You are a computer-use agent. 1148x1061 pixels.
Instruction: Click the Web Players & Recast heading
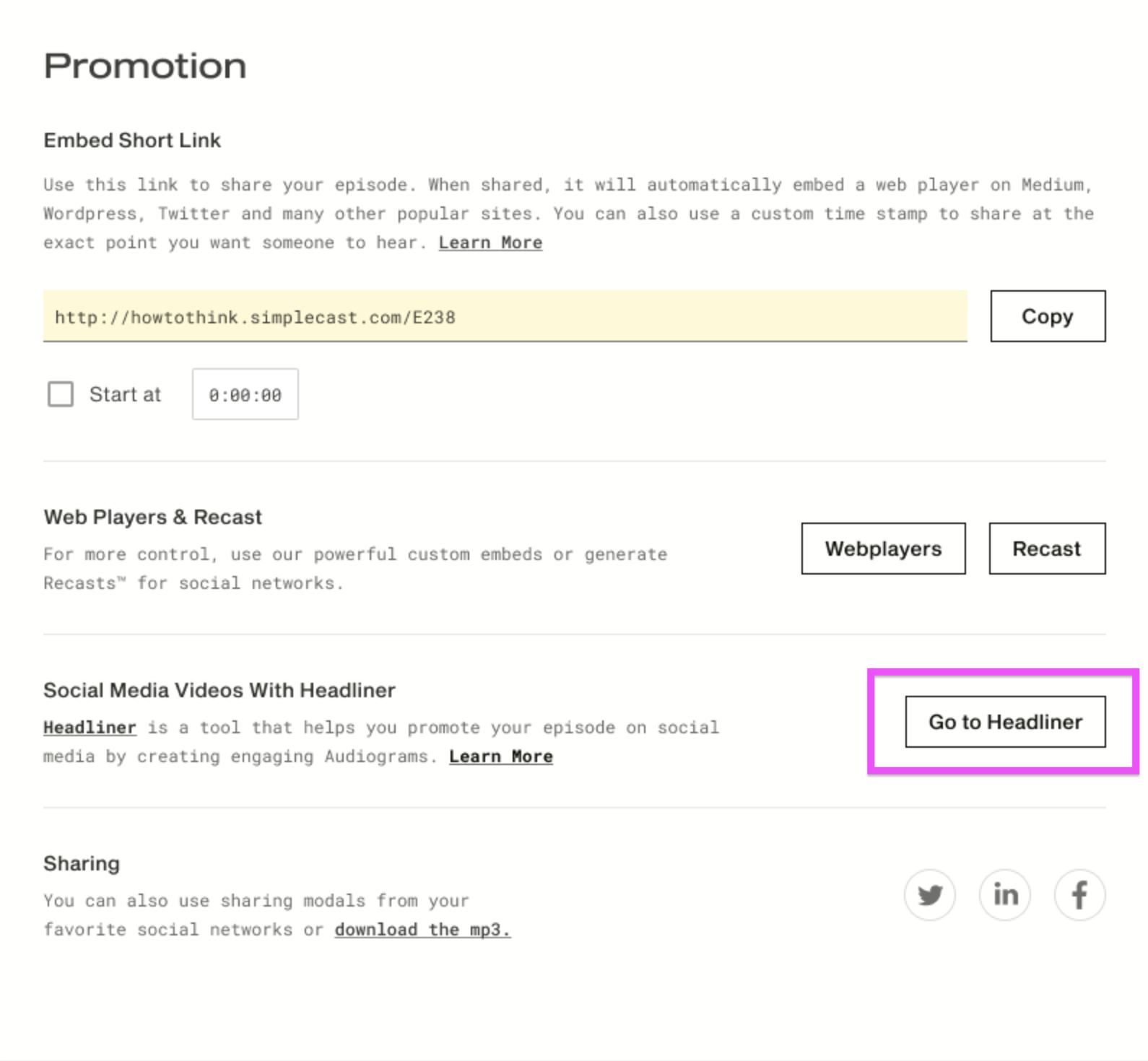(x=152, y=517)
